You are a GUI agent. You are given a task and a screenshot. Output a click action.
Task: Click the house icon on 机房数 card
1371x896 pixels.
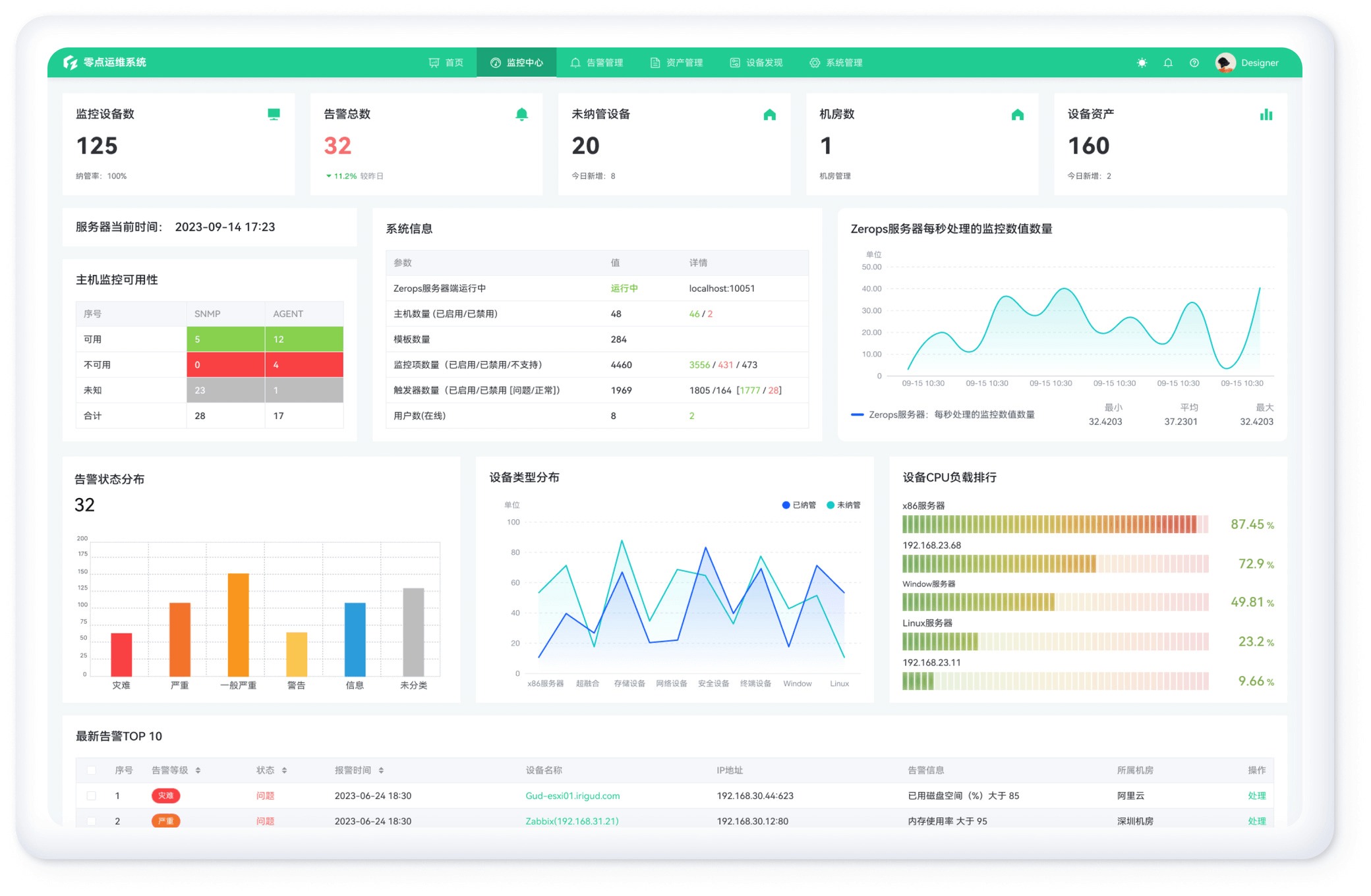[x=1018, y=115]
